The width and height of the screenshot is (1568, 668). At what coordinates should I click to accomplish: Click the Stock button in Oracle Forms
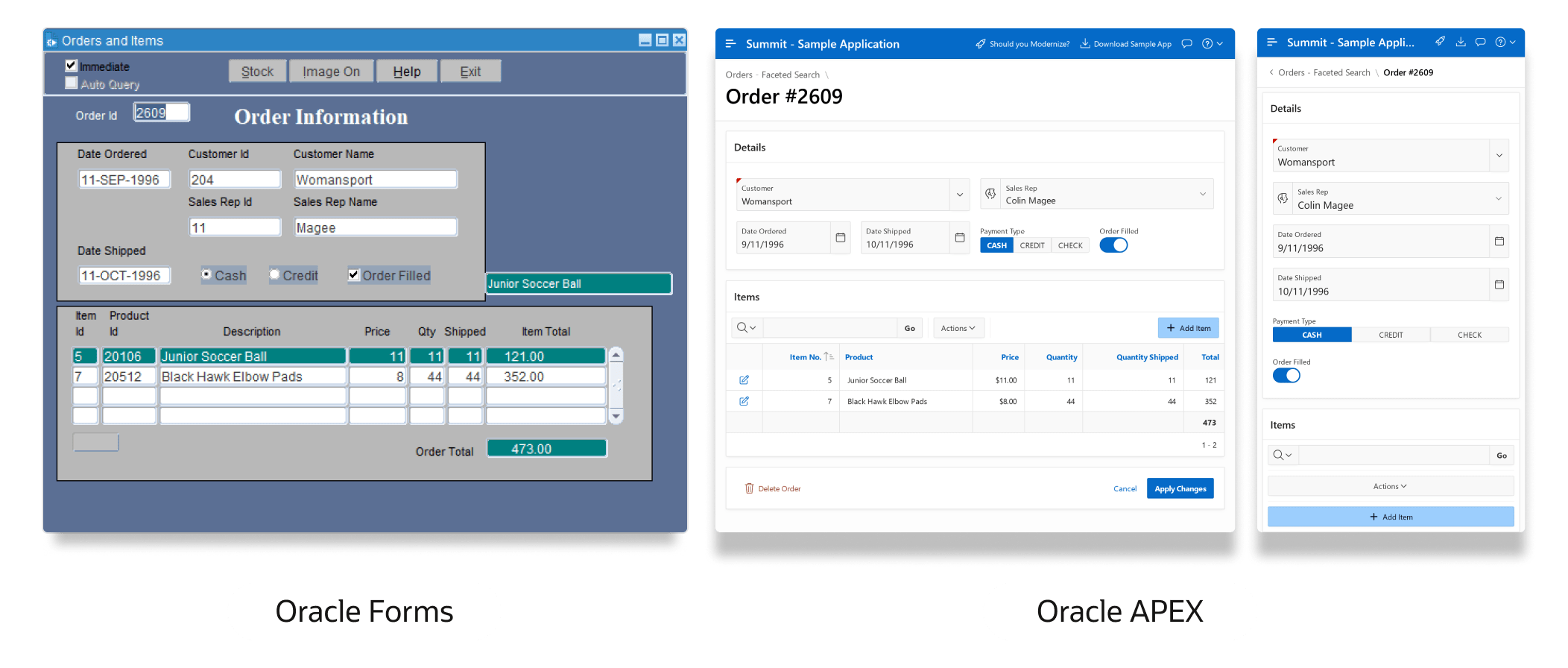pos(257,72)
